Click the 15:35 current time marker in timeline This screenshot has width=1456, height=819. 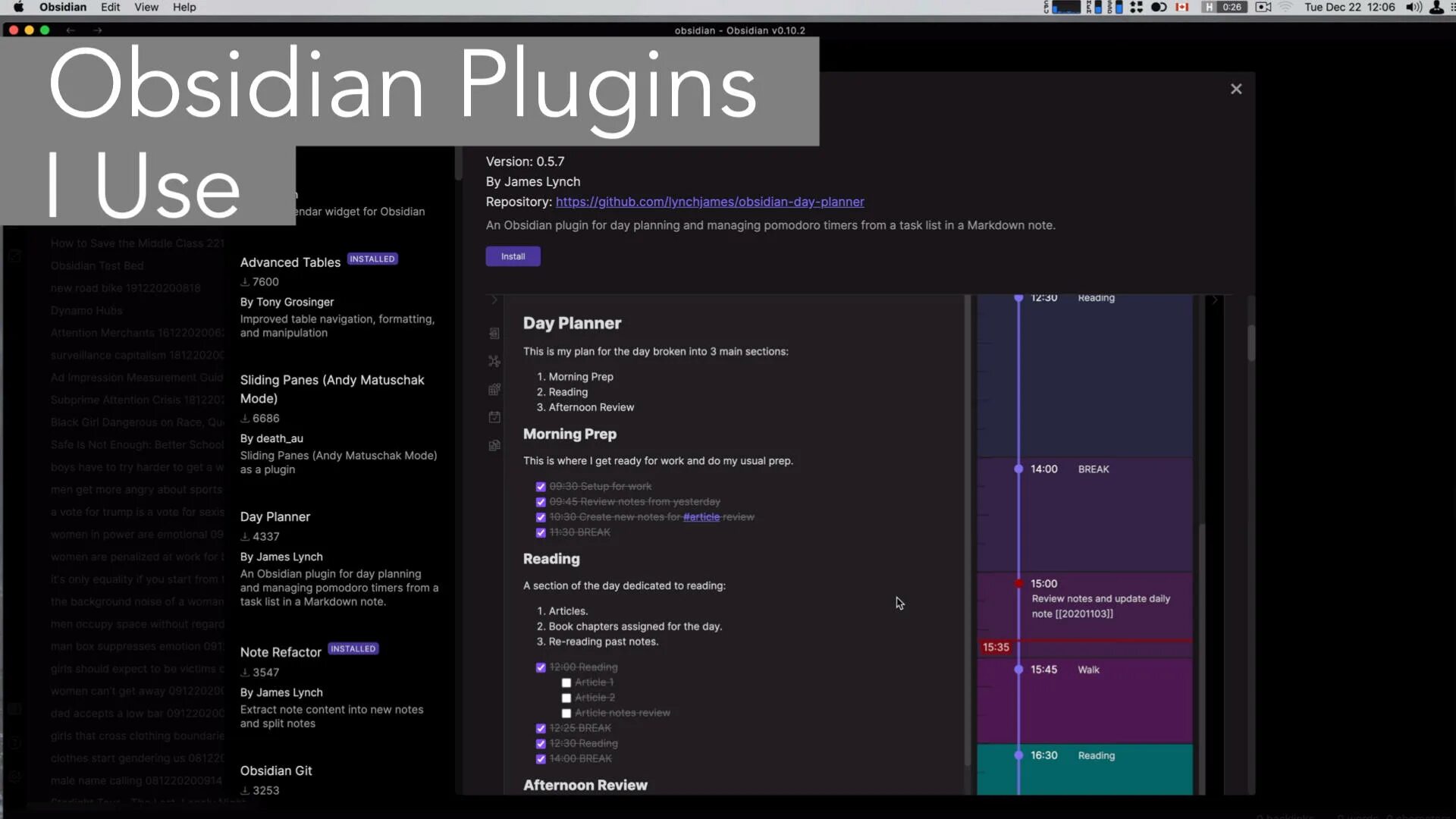996,647
